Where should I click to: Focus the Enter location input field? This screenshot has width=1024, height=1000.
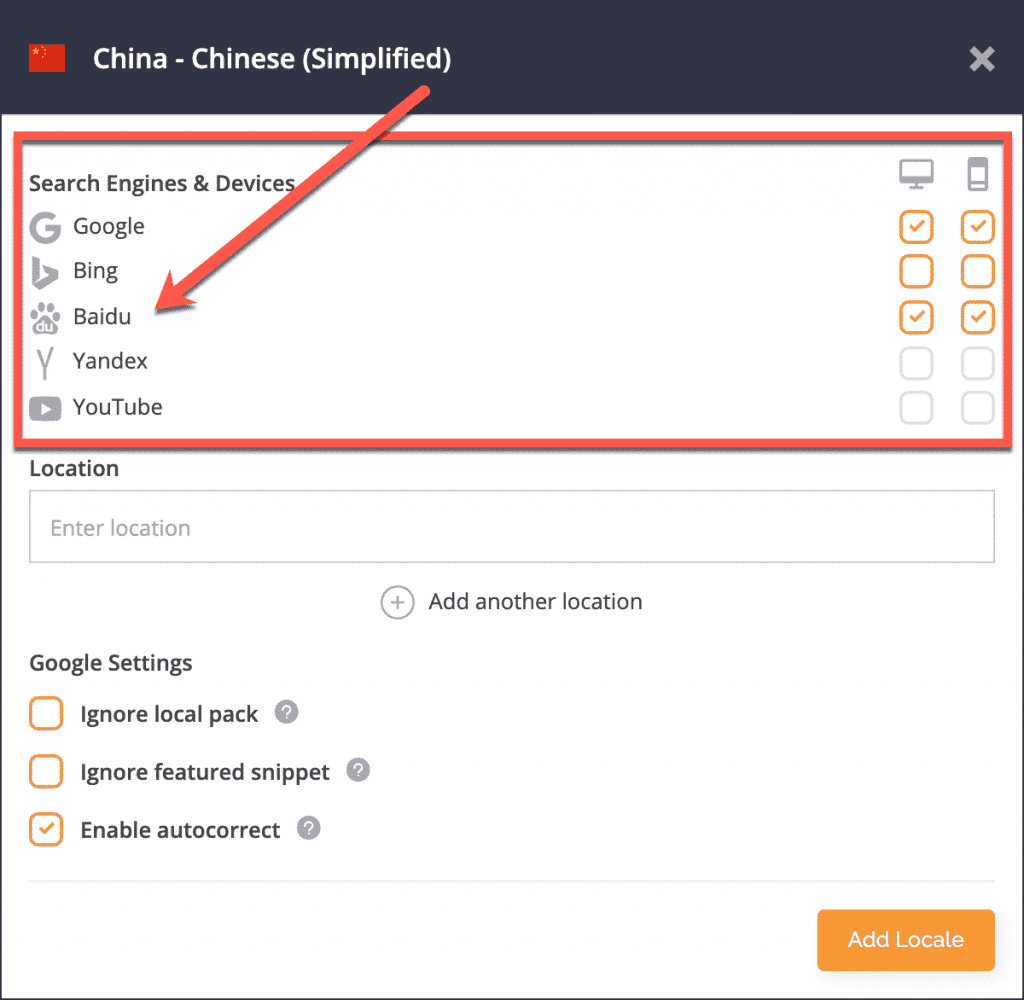point(512,527)
